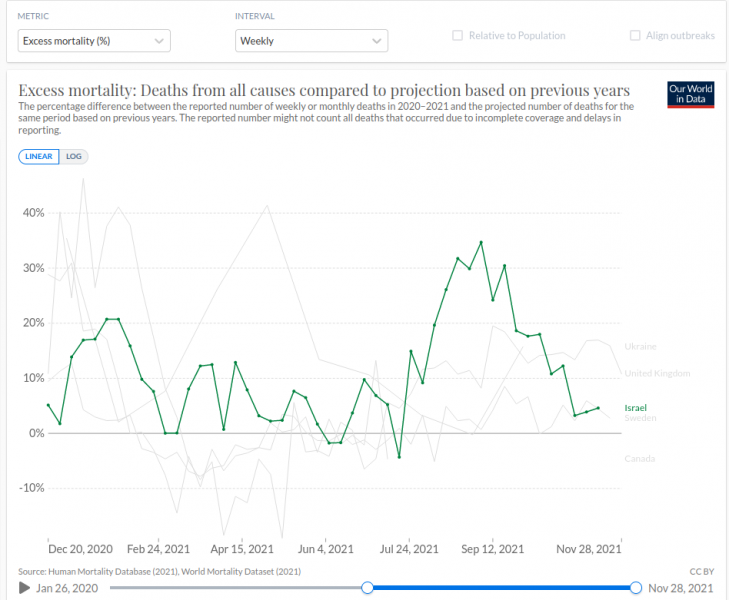Open the Excess mortality metric dropdown
The width and height of the screenshot is (729, 600).
pos(94,41)
